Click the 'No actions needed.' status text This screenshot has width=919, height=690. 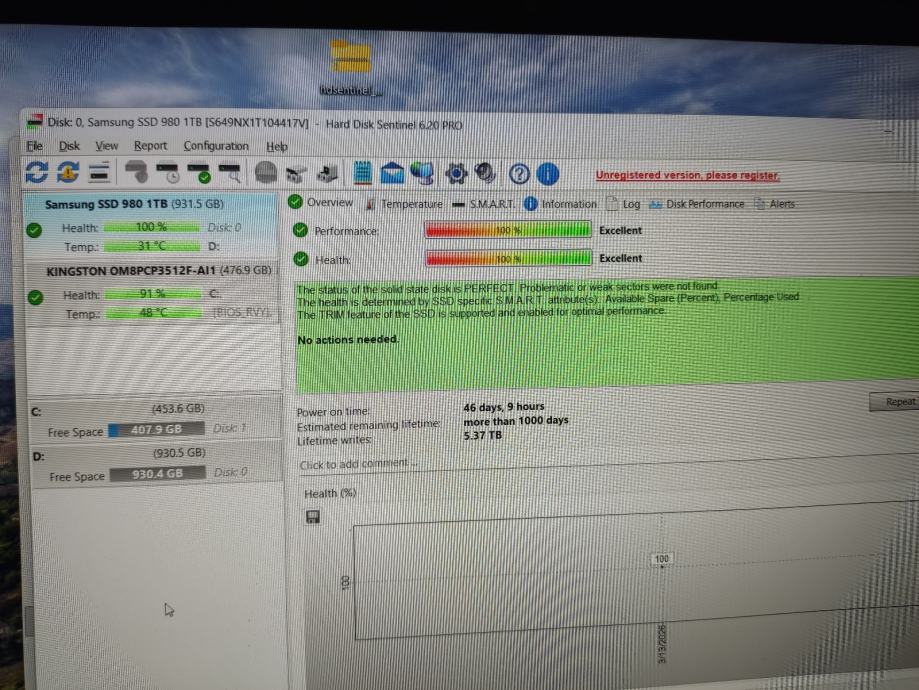[348, 339]
